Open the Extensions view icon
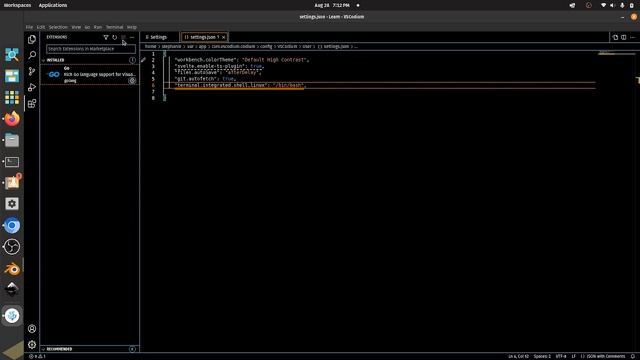Viewport: 640px width, 360px height. click(x=32, y=103)
